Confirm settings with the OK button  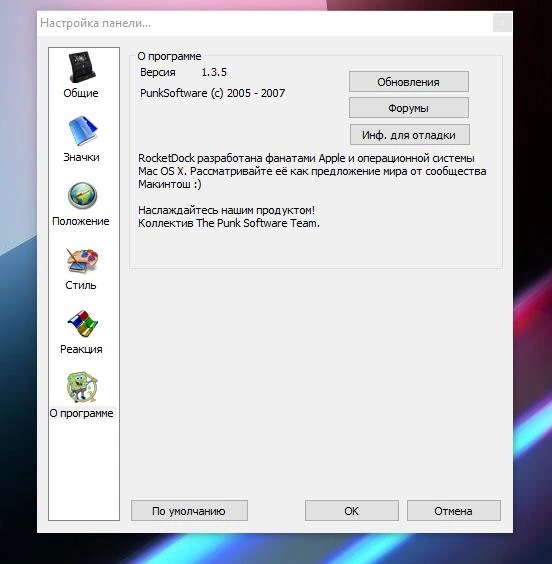pos(352,510)
